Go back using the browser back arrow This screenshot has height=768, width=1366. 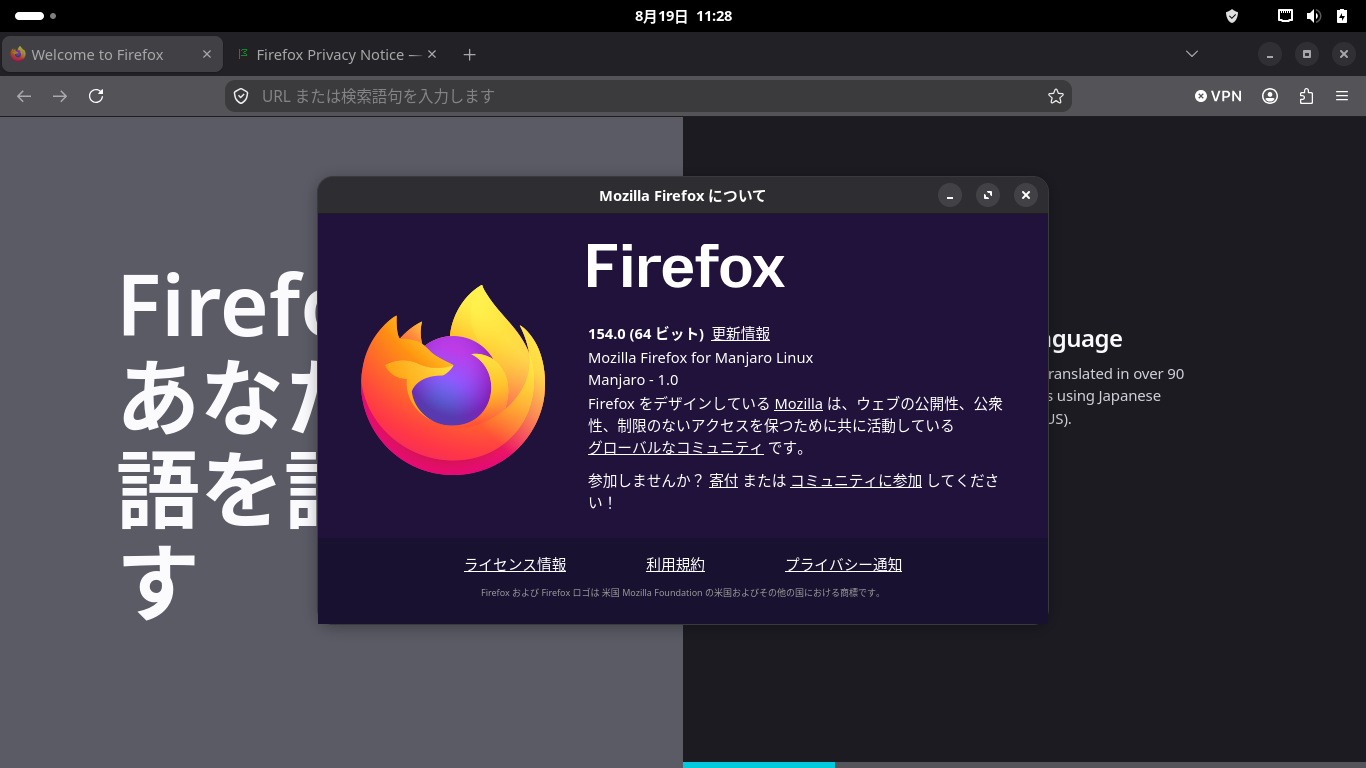(x=24, y=96)
